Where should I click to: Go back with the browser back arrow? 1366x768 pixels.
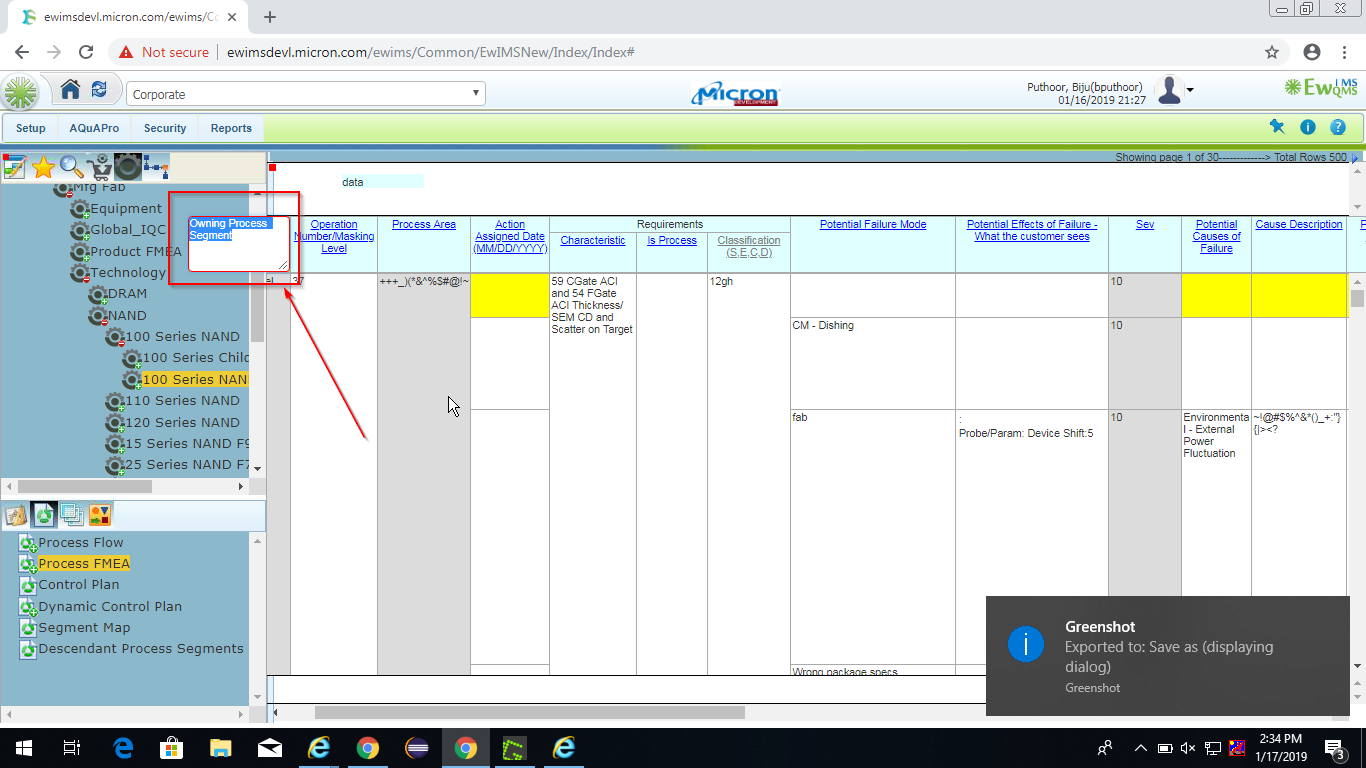(22, 52)
